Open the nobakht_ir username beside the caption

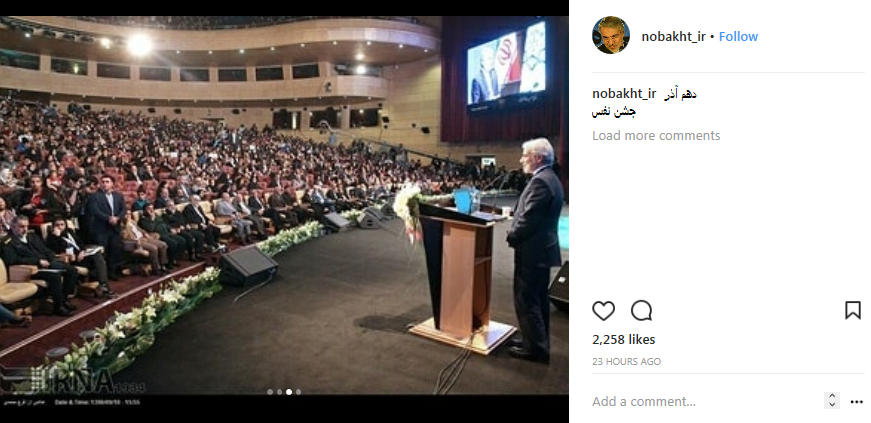624,93
